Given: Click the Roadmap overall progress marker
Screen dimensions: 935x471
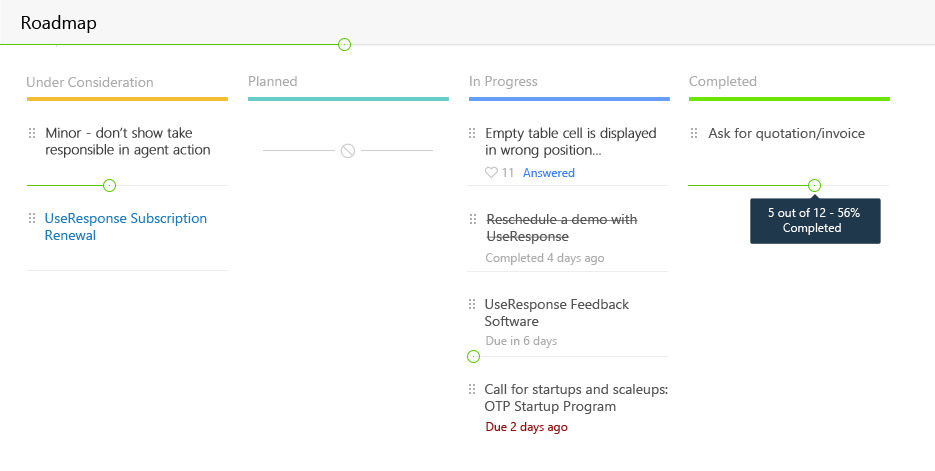Looking at the screenshot, I should (344, 44).
